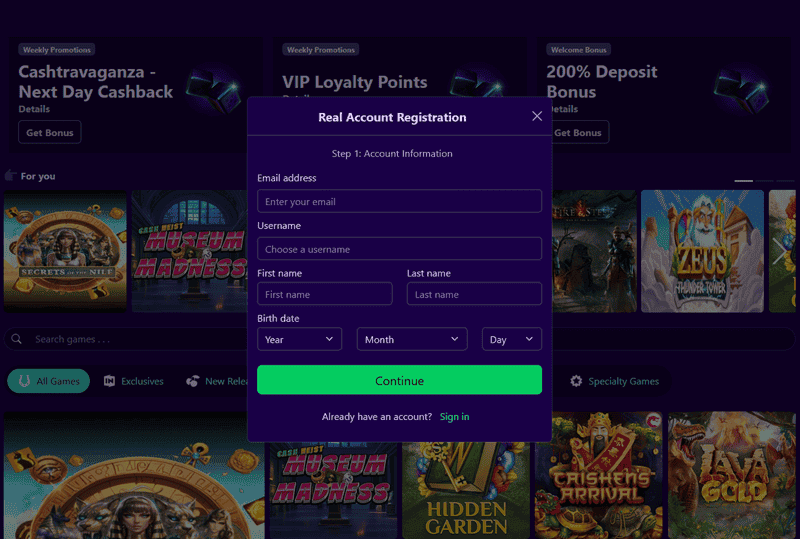Click the VIP Loyalty Points promotion title
Viewport: 800px width, 539px height.
355,82
